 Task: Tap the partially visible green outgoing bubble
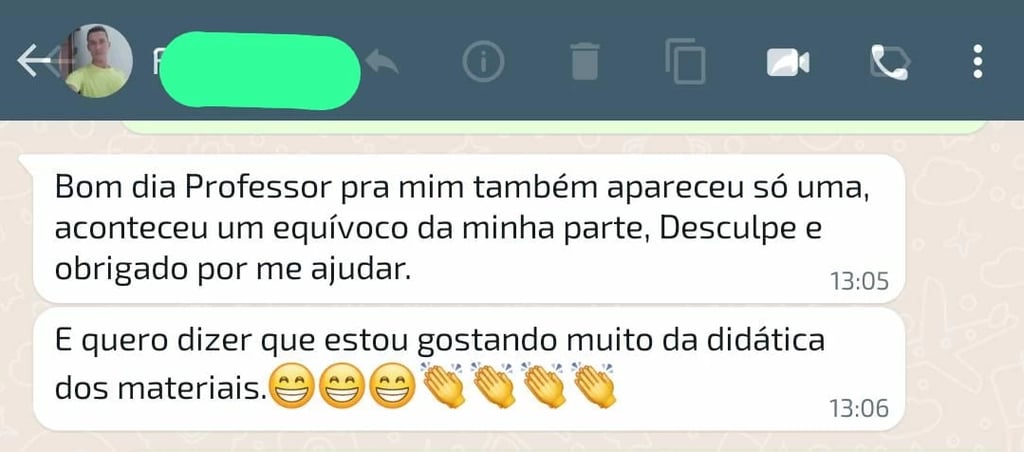click(554, 127)
